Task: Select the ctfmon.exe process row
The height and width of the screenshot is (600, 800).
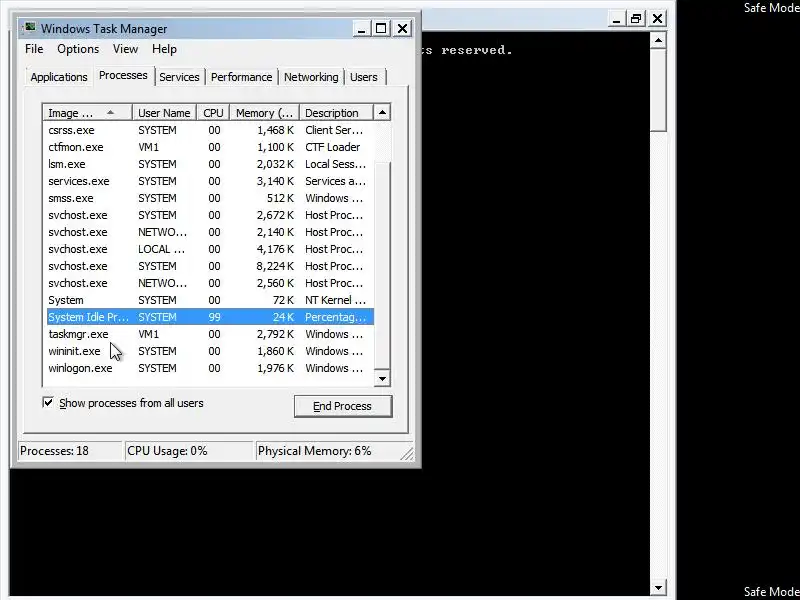Action: click(210, 147)
